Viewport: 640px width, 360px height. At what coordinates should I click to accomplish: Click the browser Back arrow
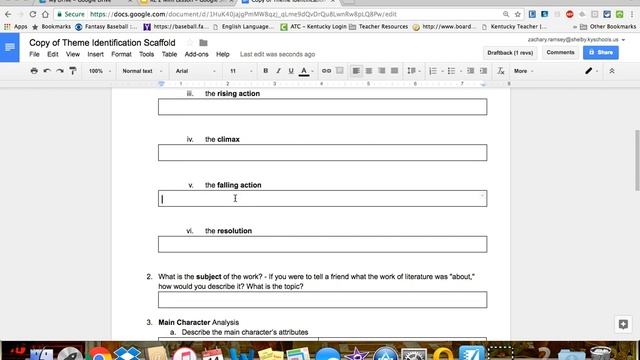8,14
